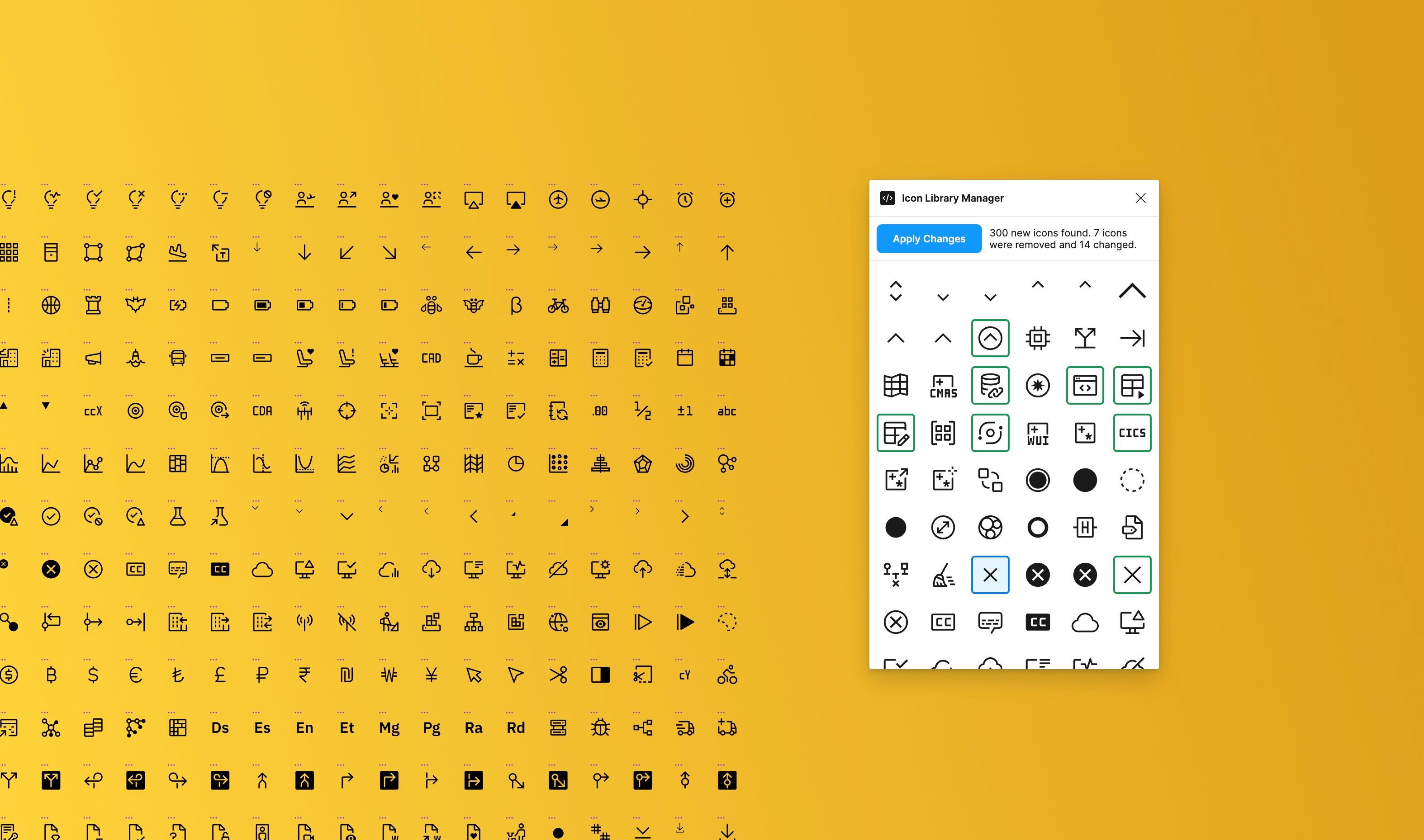1424x840 pixels.
Task: Click the WUI labeled icon in the panel
Action: pos(1038,433)
